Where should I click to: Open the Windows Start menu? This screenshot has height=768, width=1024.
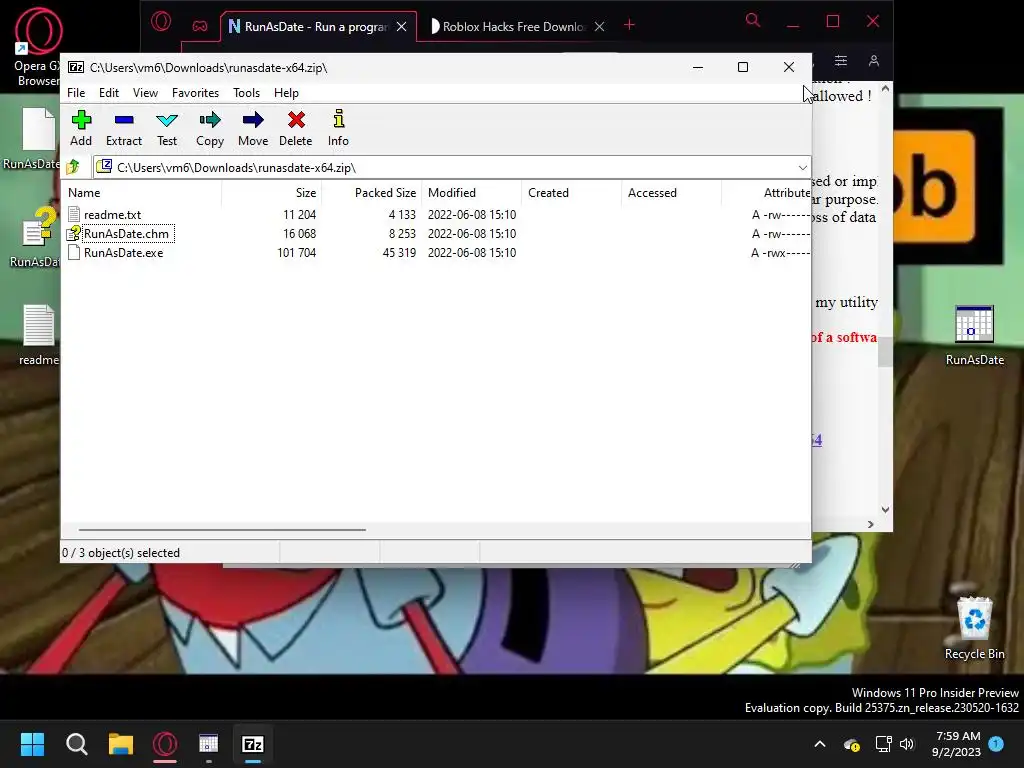(x=32, y=744)
